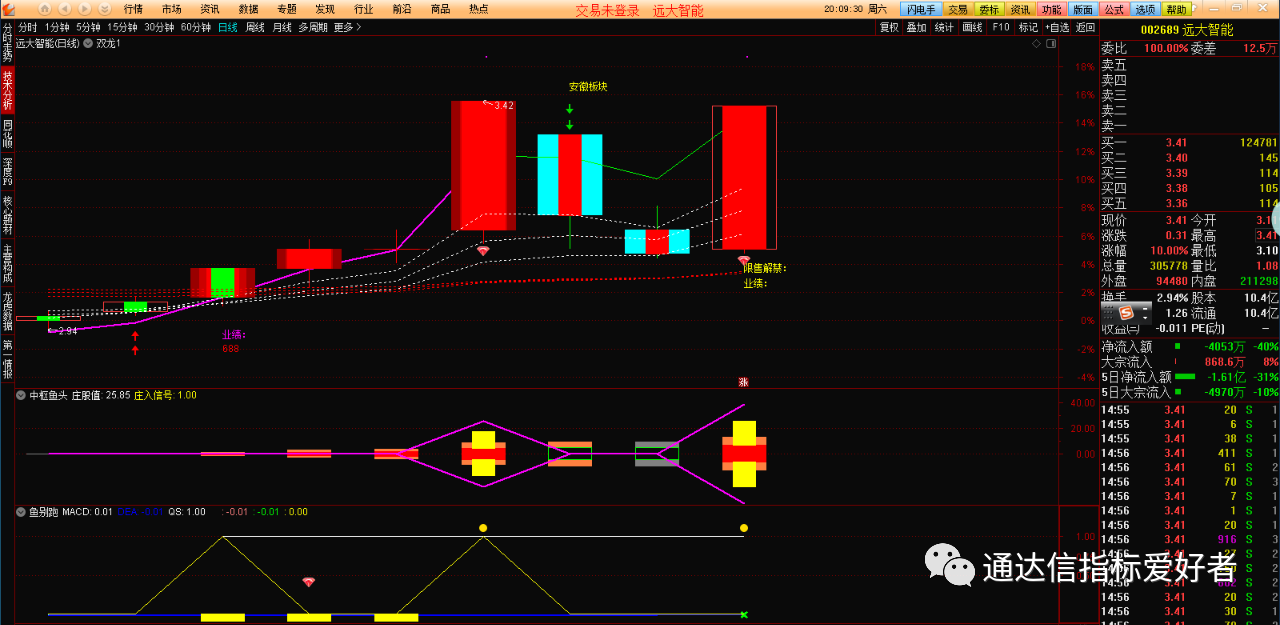Switch chart to 日线 period
The image size is (1280, 625).
227,27
